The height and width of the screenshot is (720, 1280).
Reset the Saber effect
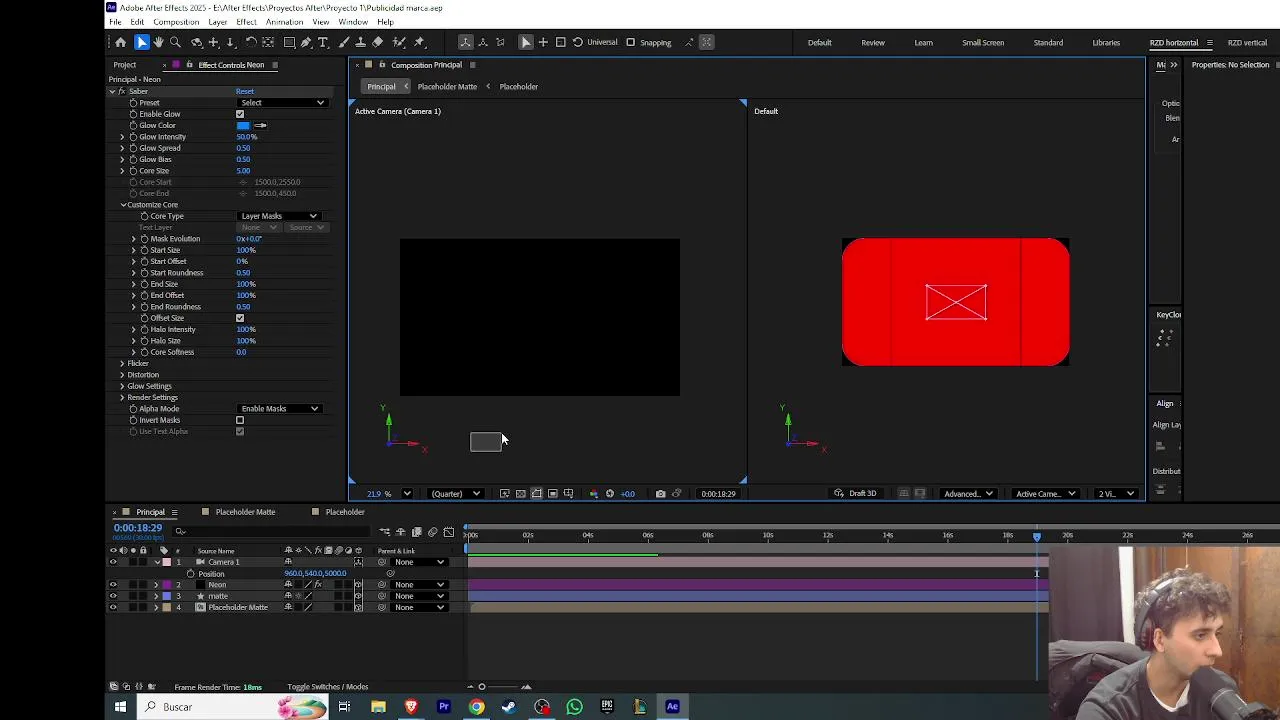click(x=245, y=91)
